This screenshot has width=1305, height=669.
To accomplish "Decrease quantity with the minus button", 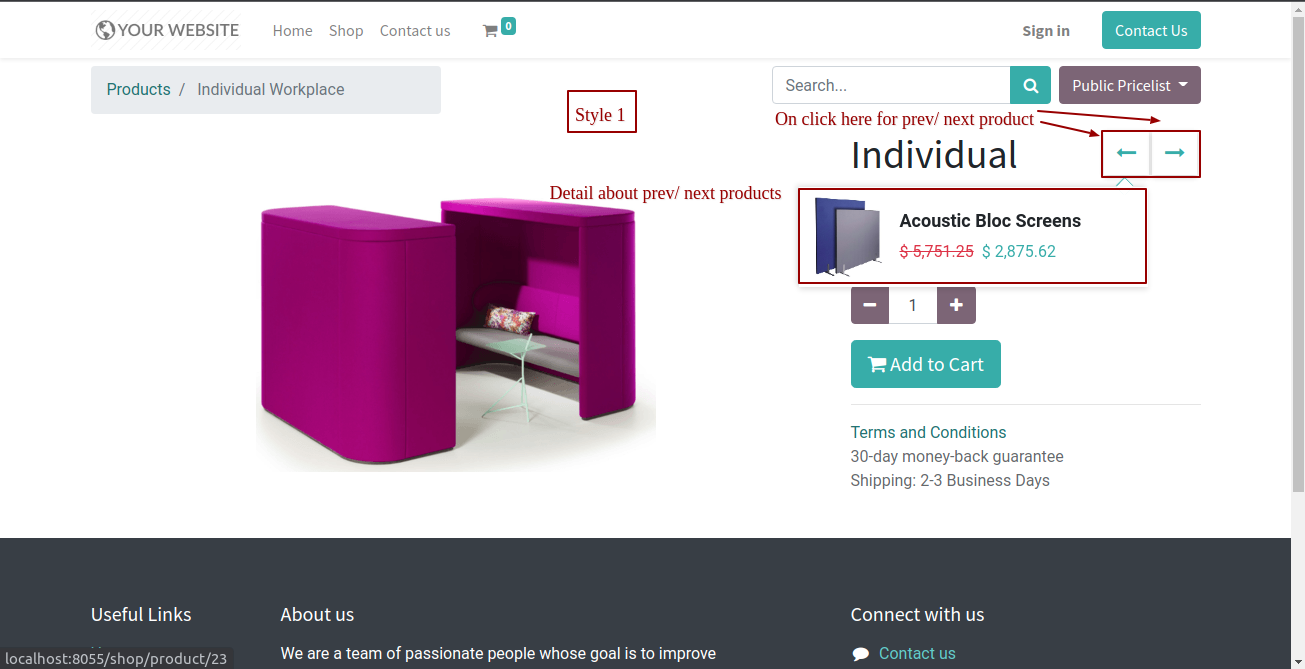I will click(870, 305).
